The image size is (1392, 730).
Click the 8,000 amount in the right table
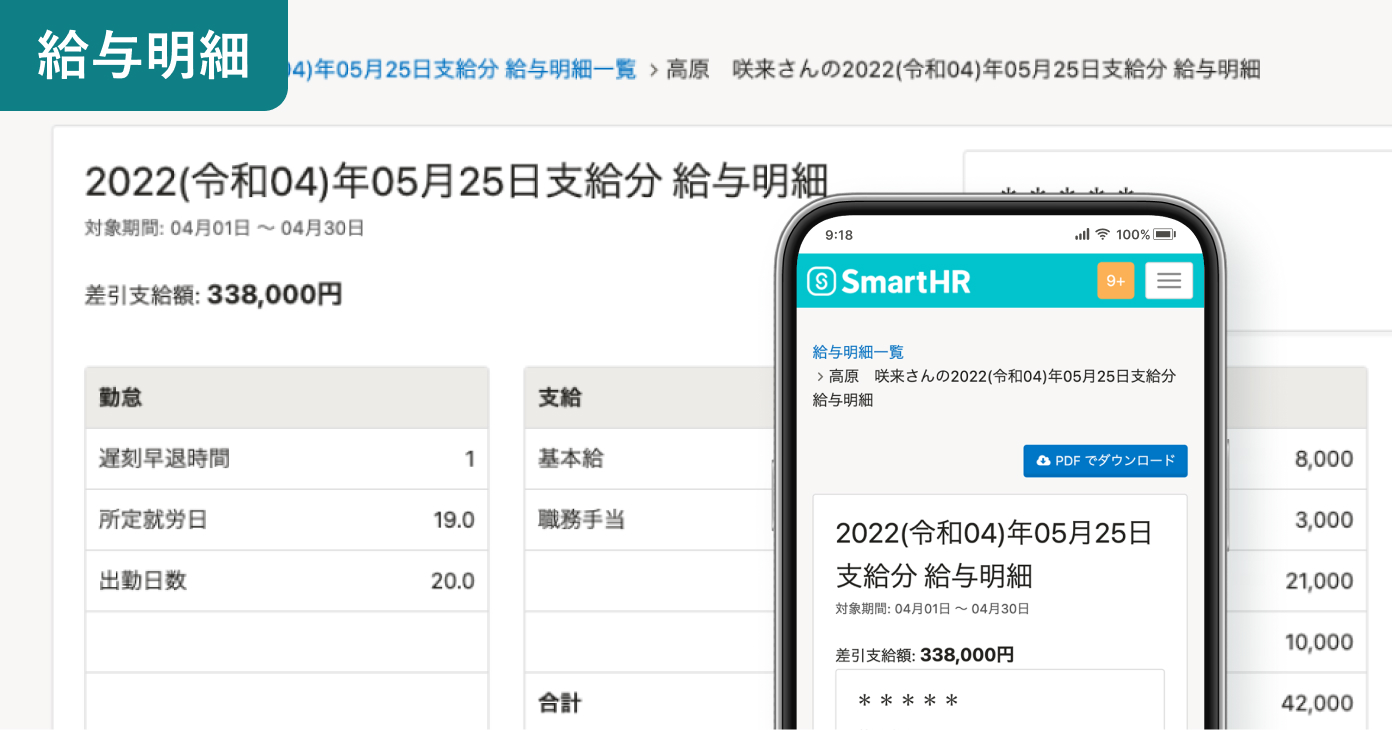point(1324,459)
